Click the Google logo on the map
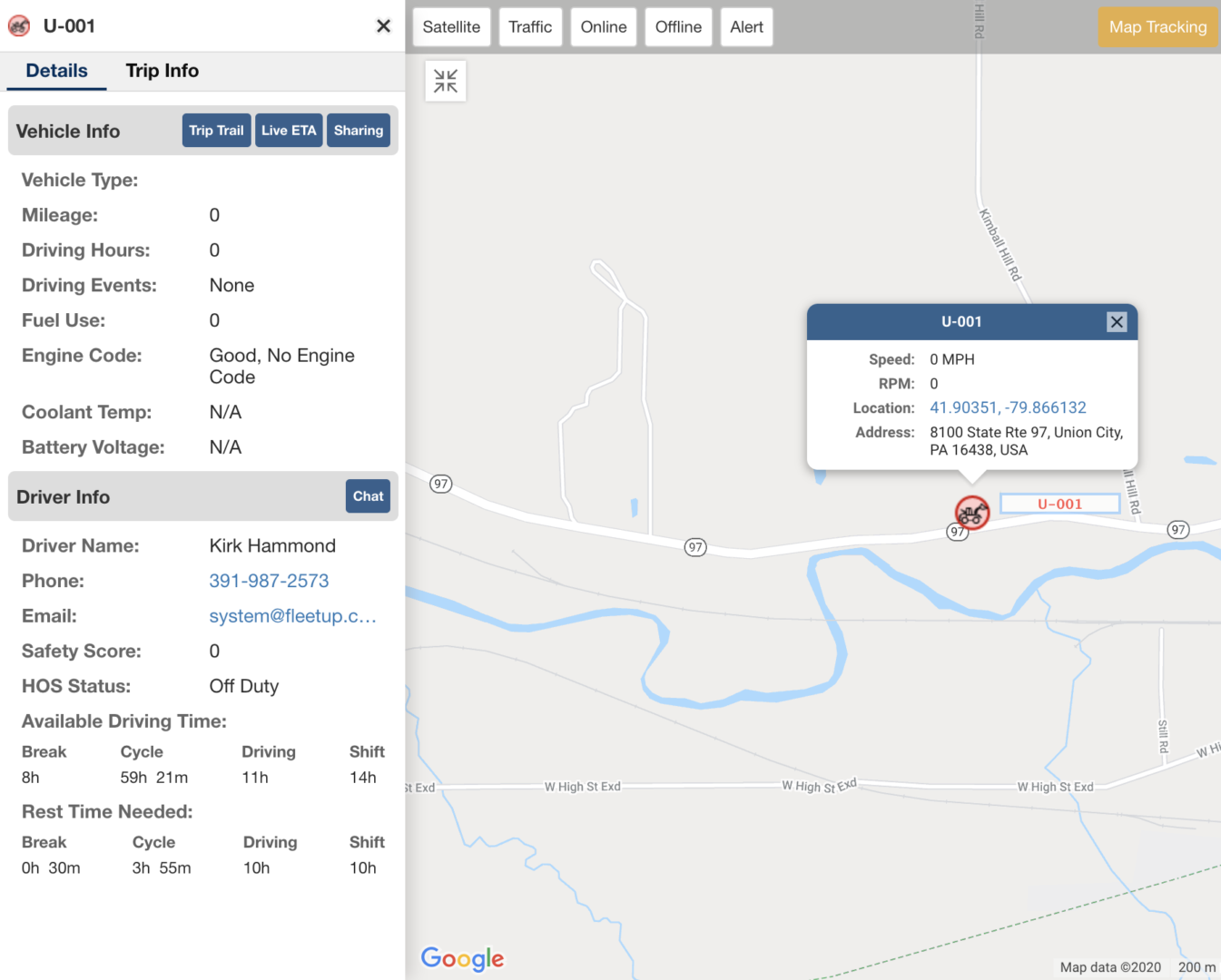The height and width of the screenshot is (980, 1221). click(462, 959)
